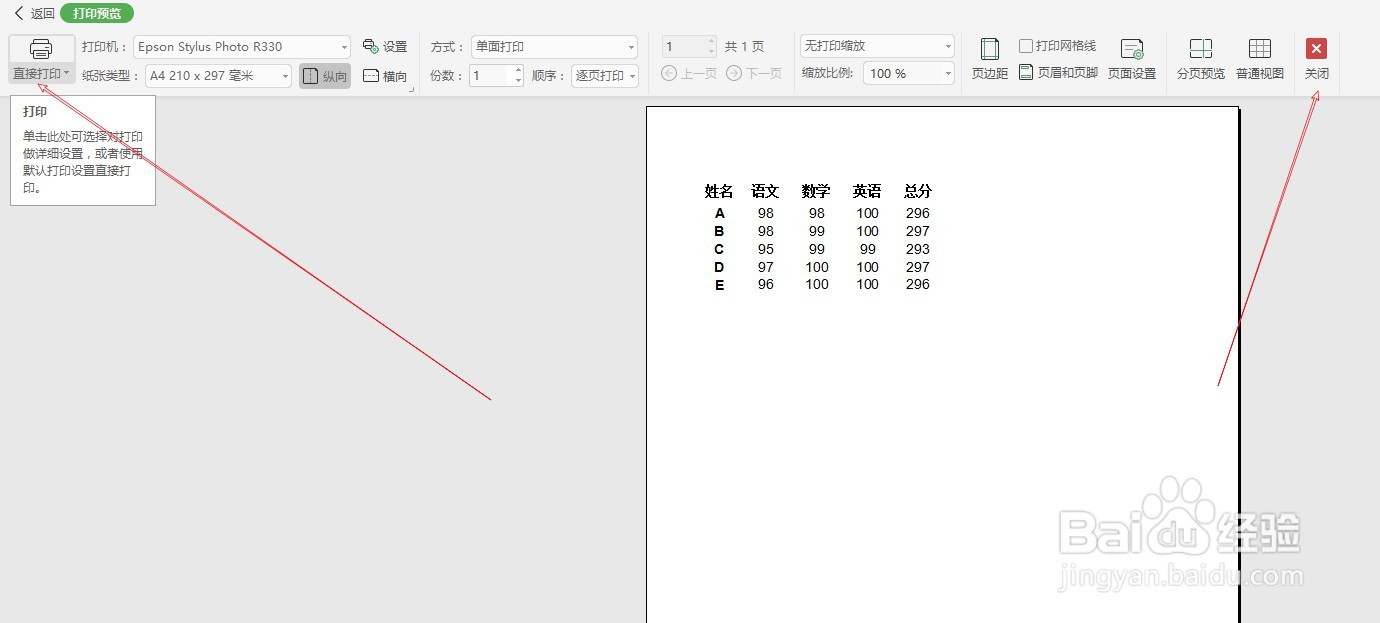Enable the 打印网格线 checkbox

1026,46
